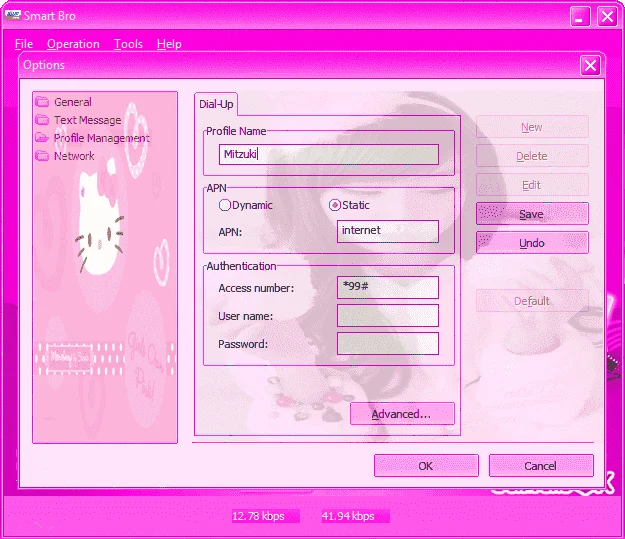Click the empty User name field
Image resolution: width=625 pixels, height=539 pixels.
click(388, 316)
